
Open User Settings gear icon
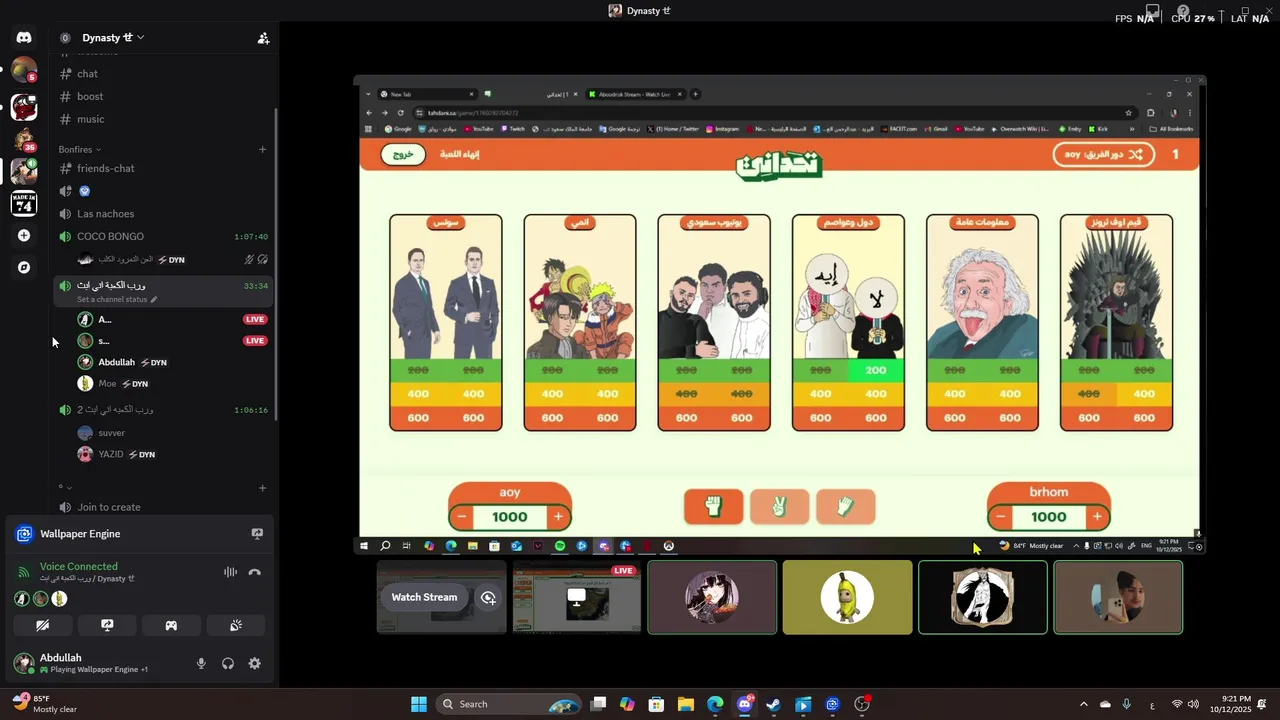255,663
